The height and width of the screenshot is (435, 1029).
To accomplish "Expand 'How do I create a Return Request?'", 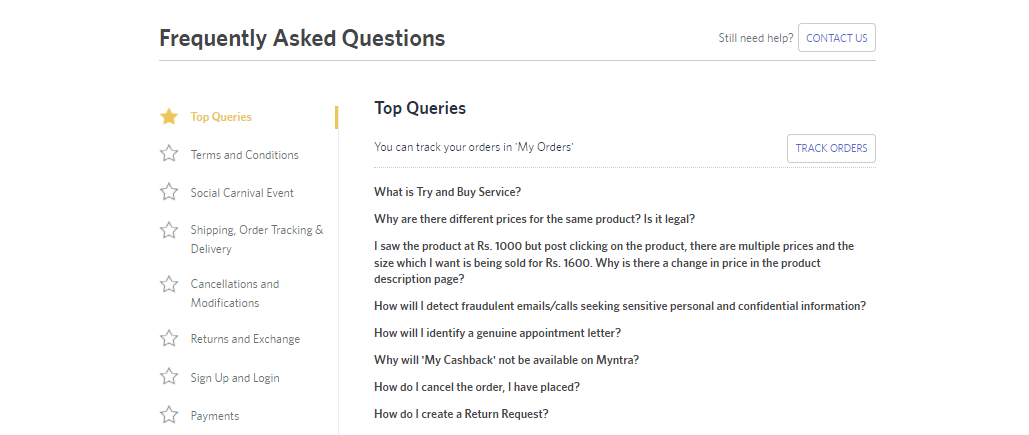I will pyautogui.click(x=461, y=414).
